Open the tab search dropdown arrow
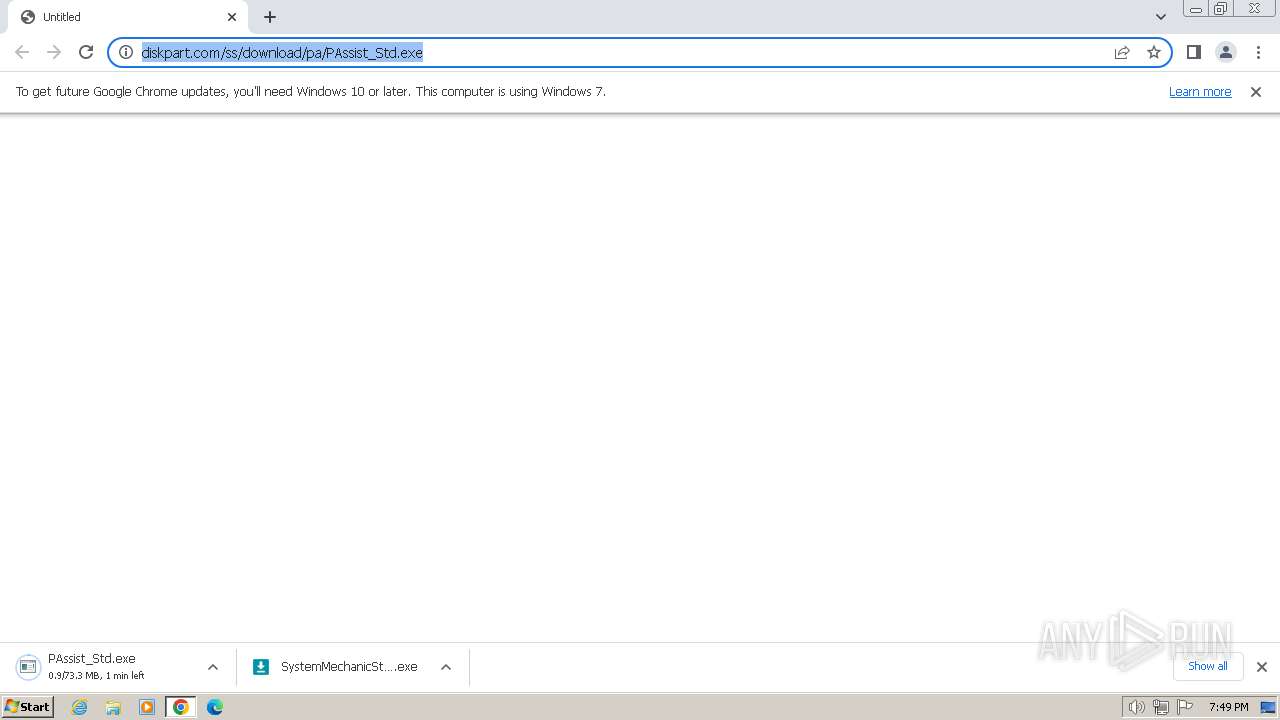The height and width of the screenshot is (720, 1280). coord(1161,17)
